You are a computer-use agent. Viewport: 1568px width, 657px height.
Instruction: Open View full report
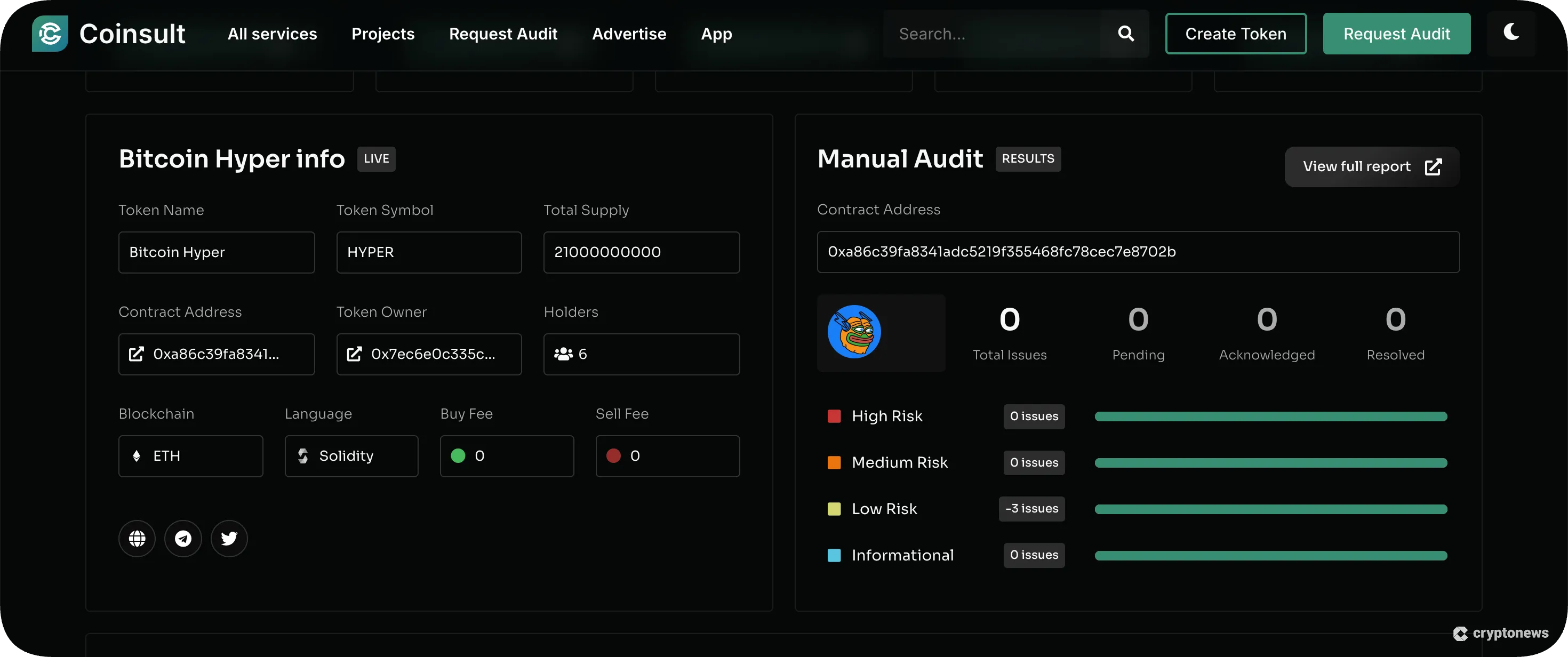pos(1371,166)
